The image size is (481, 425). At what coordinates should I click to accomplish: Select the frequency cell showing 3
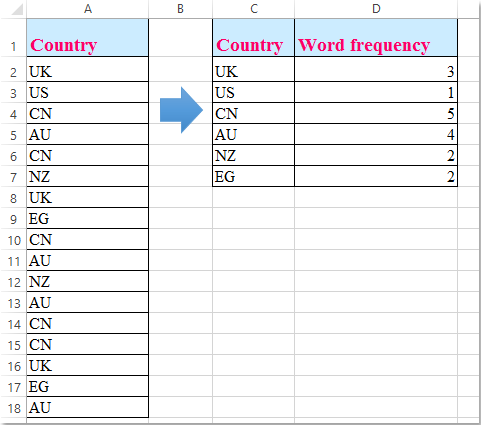click(376, 69)
